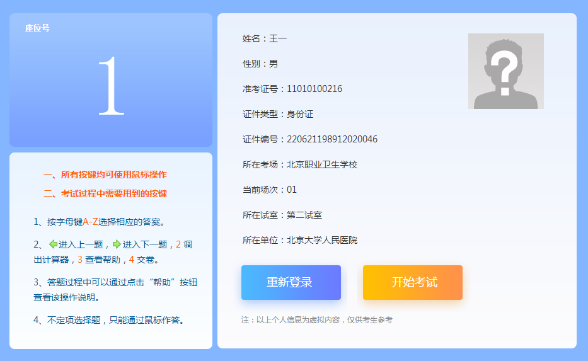Click the first orange instruction heading
588x361 pixels.
pos(105,175)
